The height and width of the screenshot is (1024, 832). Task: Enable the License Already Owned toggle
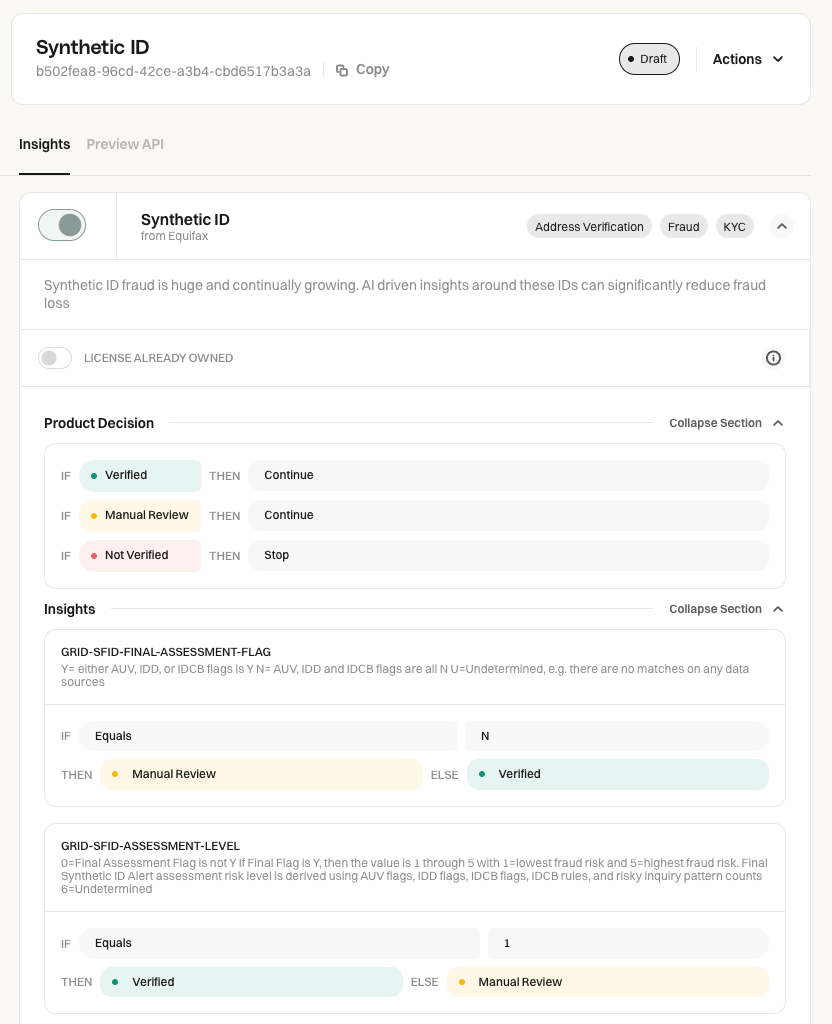click(x=55, y=358)
